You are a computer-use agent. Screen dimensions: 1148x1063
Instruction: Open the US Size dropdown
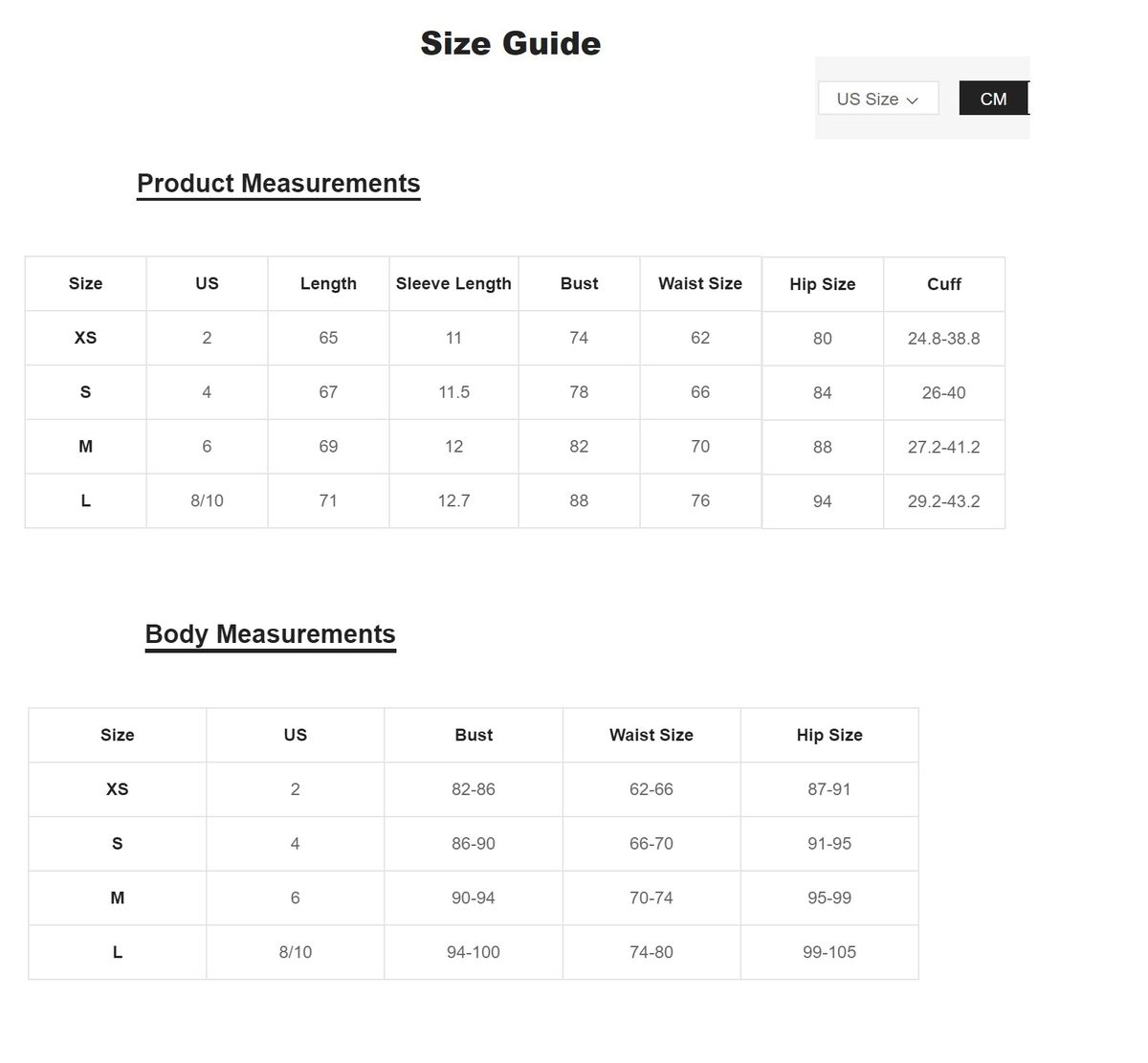coord(877,99)
